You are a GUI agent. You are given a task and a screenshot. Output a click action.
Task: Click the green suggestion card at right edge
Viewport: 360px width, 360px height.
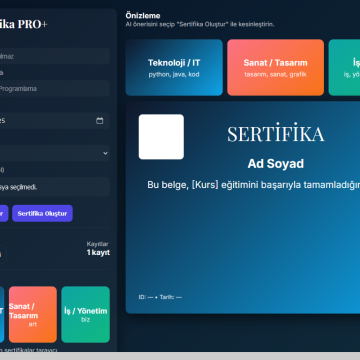click(x=344, y=67)
